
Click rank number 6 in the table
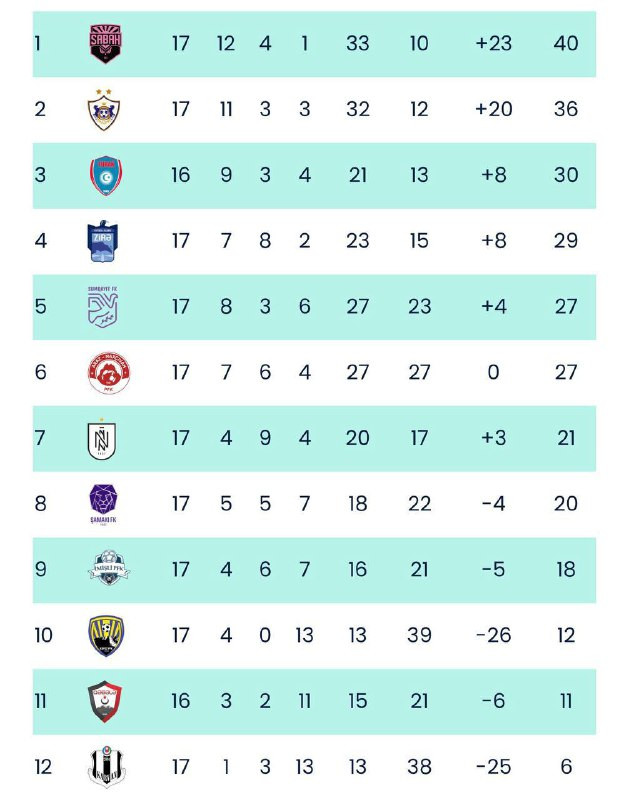41,372
